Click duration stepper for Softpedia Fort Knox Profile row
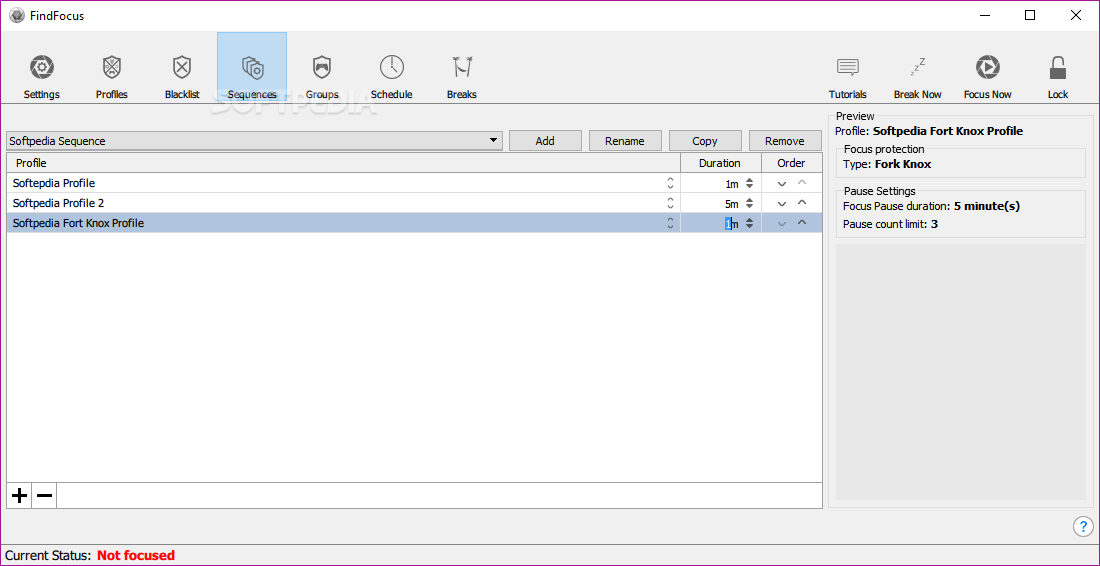The image size is (1100, 566). pos(749,224)
